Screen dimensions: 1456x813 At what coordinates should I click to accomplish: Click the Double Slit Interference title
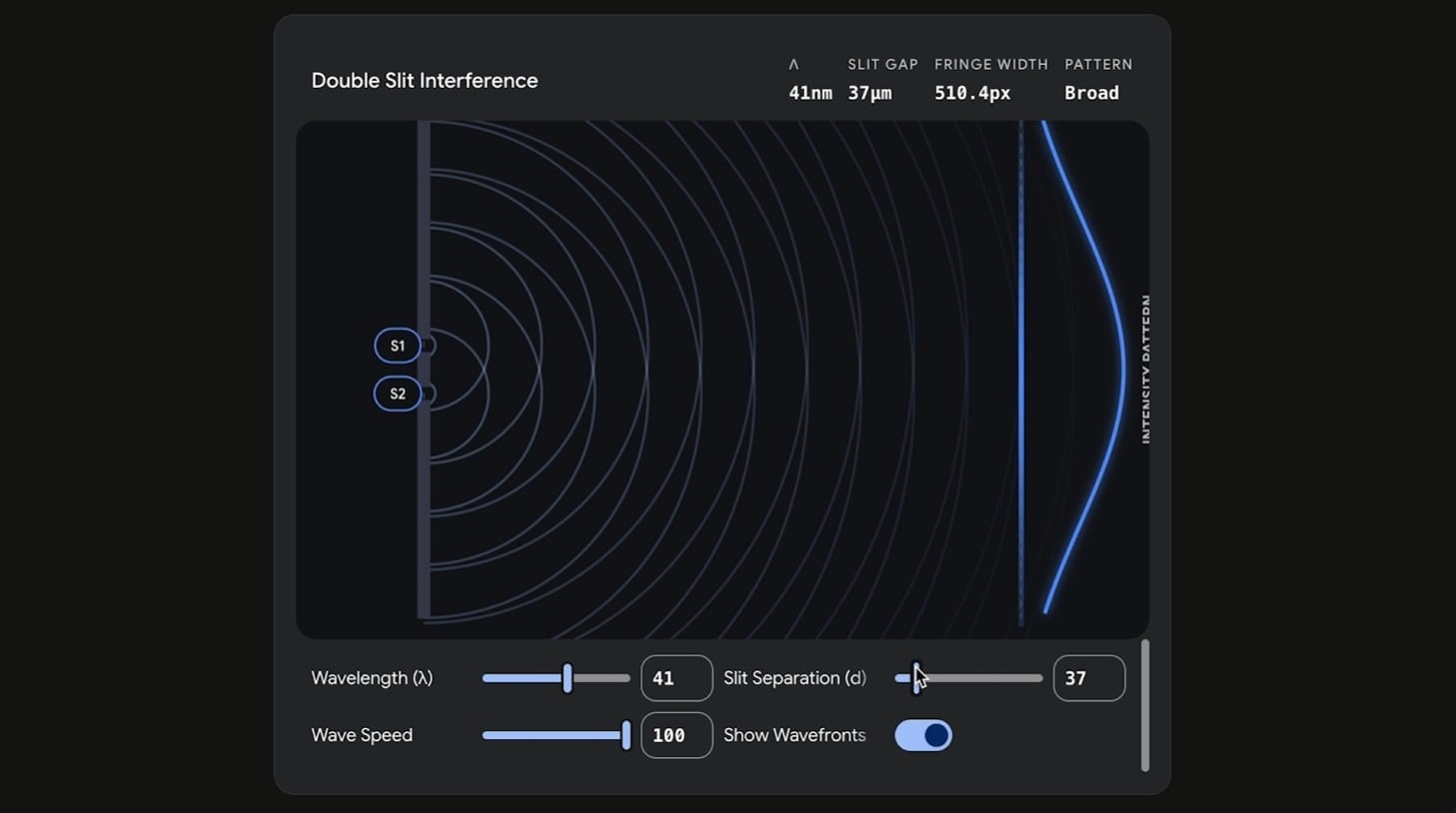[424, 81]
